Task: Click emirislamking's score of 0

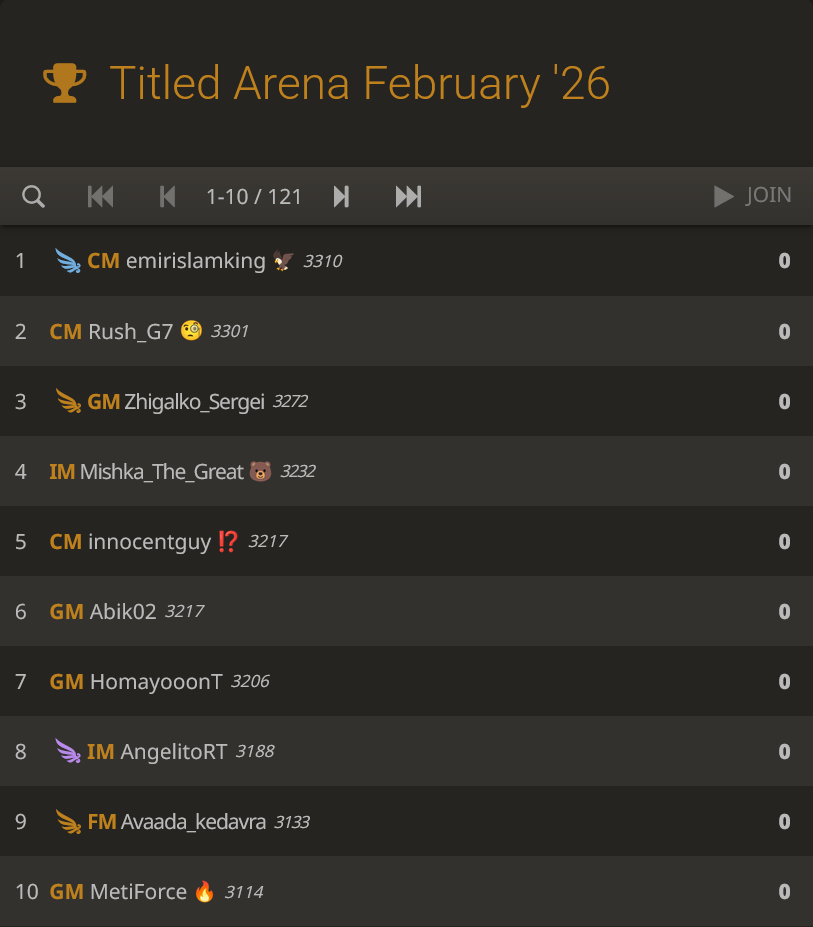Action: tap(784, 261)
